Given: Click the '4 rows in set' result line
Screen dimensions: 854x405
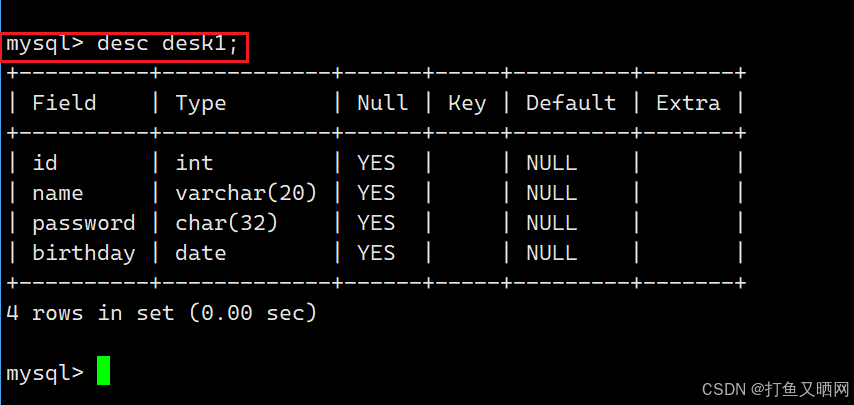Looking at the screenshot, I should (161, 313).
